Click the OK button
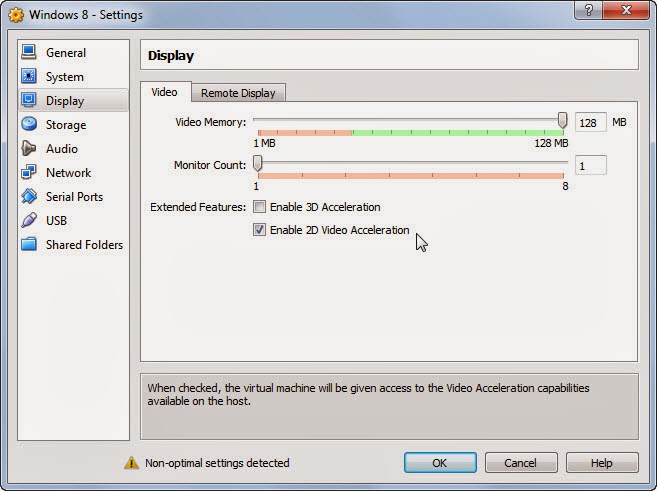Image resolution: width=657 pixels, height=491 pixels. pyautogui.click(x=440, y=463)
